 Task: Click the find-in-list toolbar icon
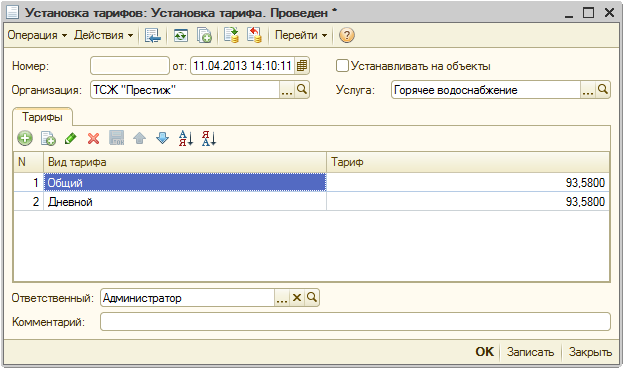click(x=153, y=35)
